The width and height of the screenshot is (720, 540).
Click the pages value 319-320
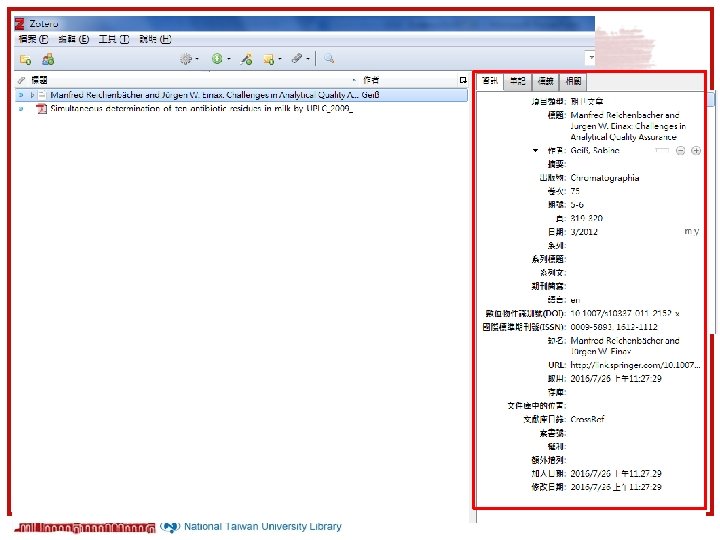tap(586, 218)
